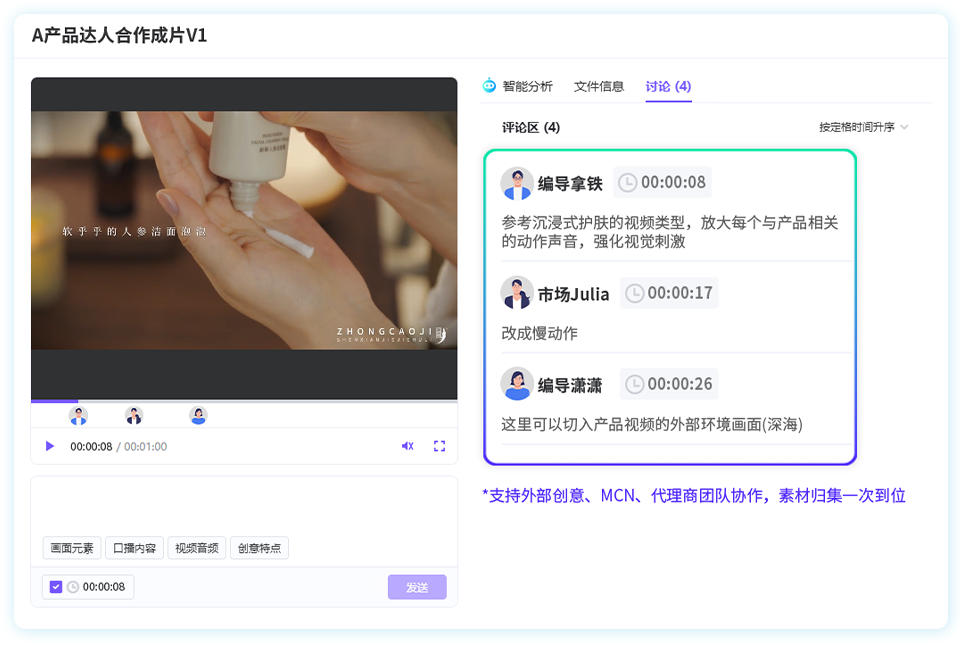Click the comment 这里可以切入产品视频的外部环境画面

tap(652, 424)
